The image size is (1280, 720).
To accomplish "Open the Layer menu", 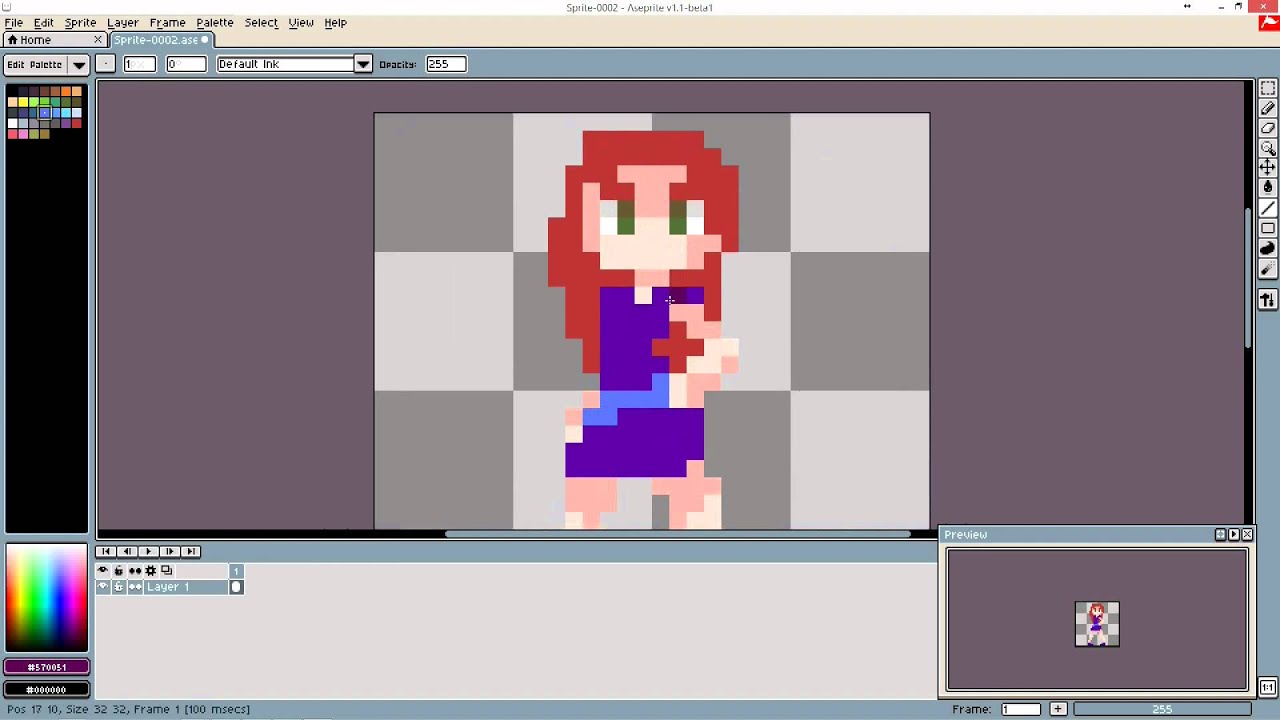I will (122, 22).
